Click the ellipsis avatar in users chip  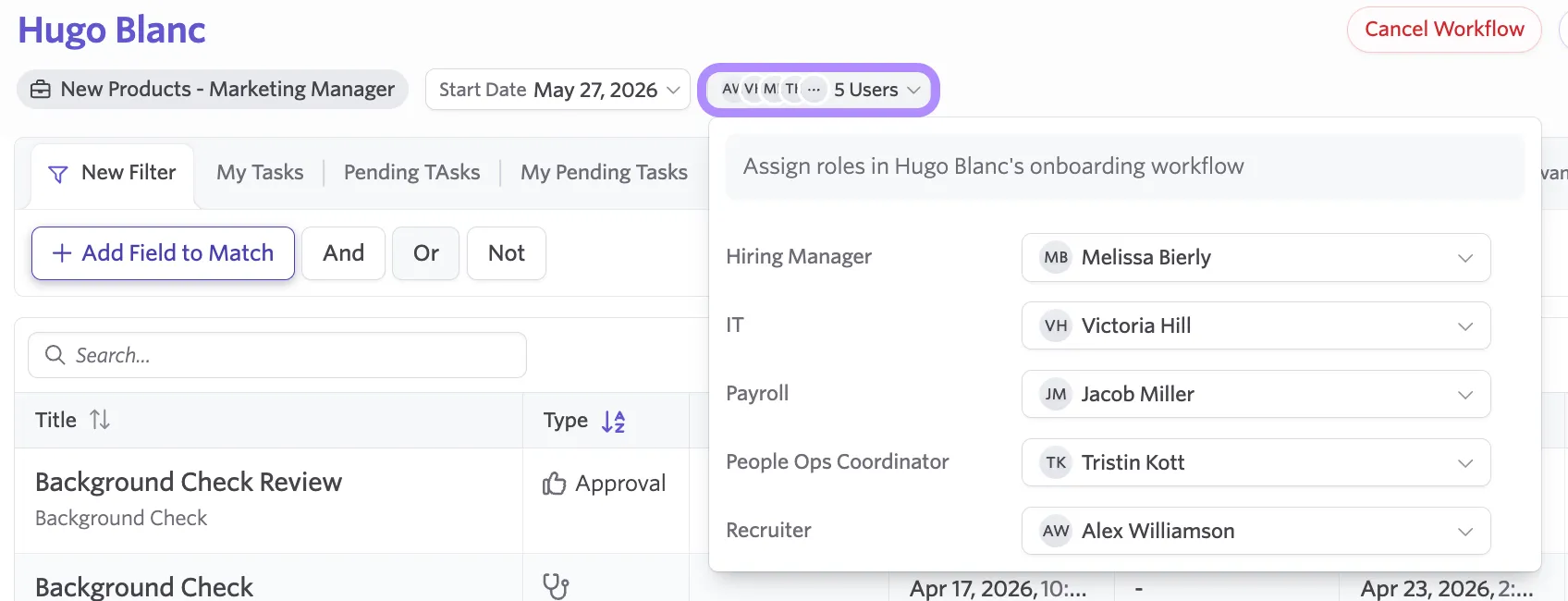click(x=814, y=90)
